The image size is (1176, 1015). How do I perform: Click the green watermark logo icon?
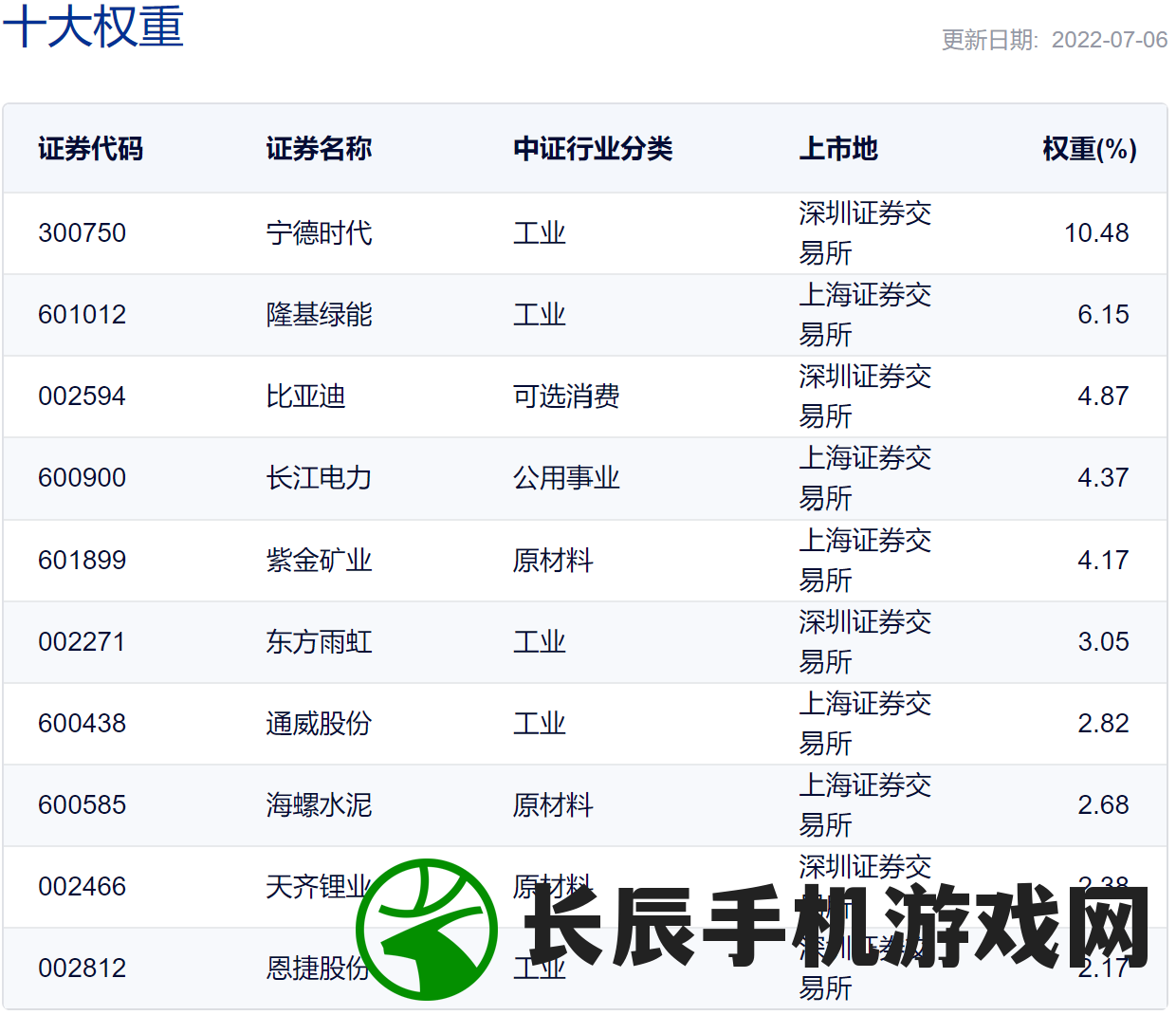click(x=427, y=930)
